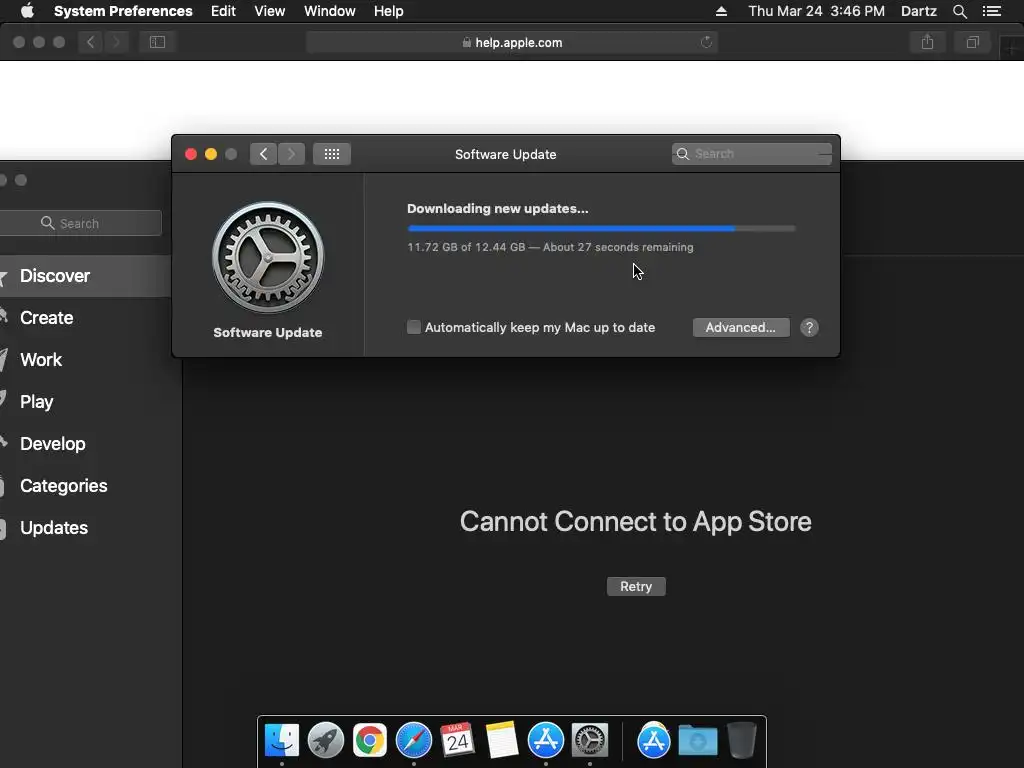This screenshot has width=1024, height=768.
Task: Toggle Safari sidebar button
Action: [x=157, y=42]
